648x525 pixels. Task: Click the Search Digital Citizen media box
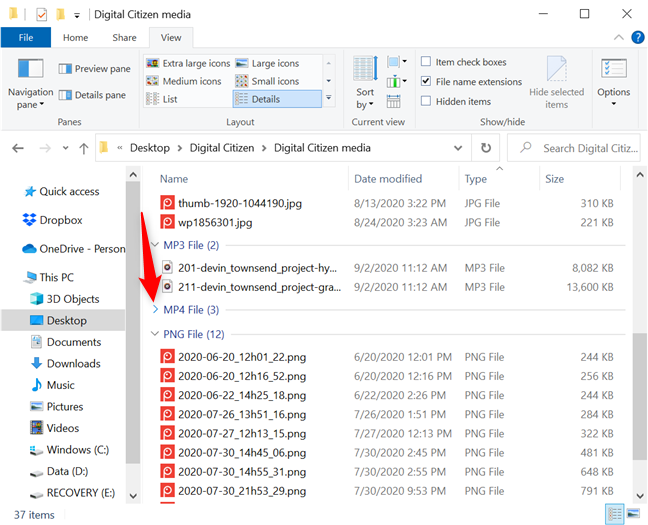574,148
